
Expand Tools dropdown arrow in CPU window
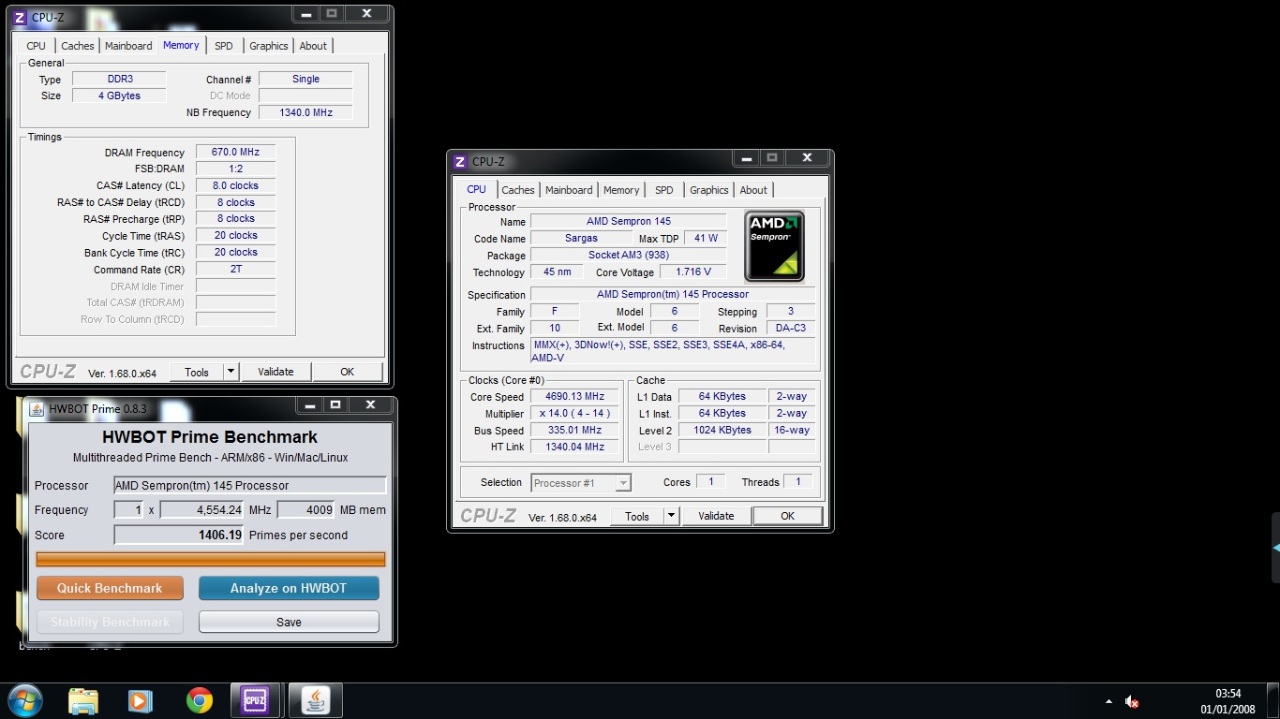click(671, 516)
